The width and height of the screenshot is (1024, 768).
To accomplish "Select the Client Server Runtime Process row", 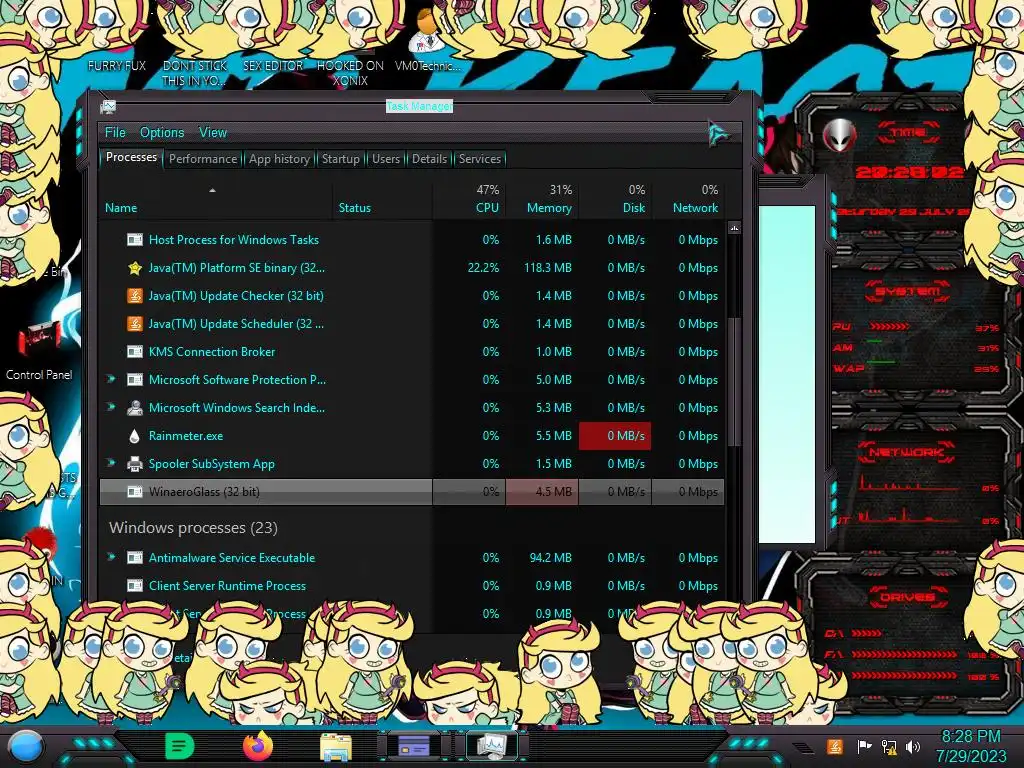I will tap(412, 586).
